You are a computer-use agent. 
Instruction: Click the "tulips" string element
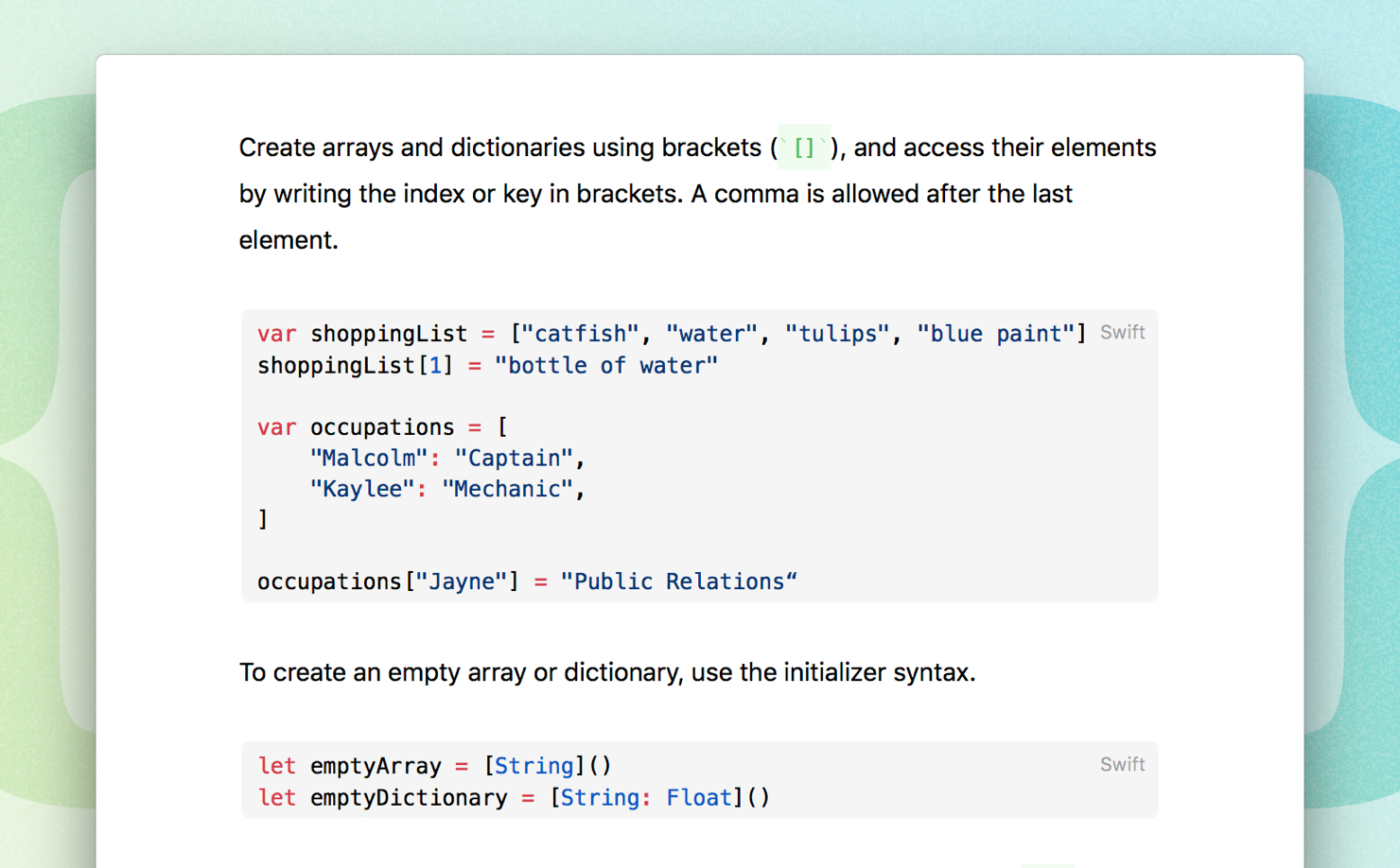tap(836, 334)
